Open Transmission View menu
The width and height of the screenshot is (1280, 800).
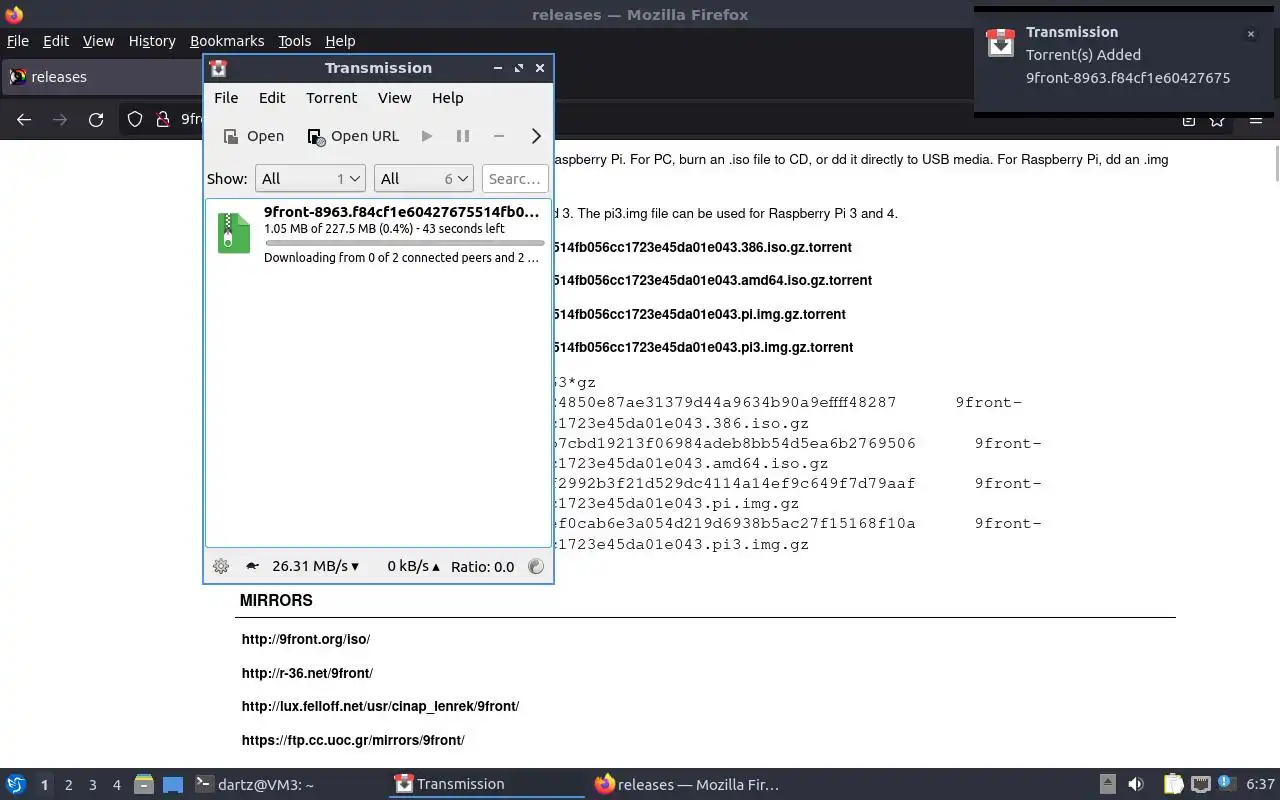[x=394, y=97]
